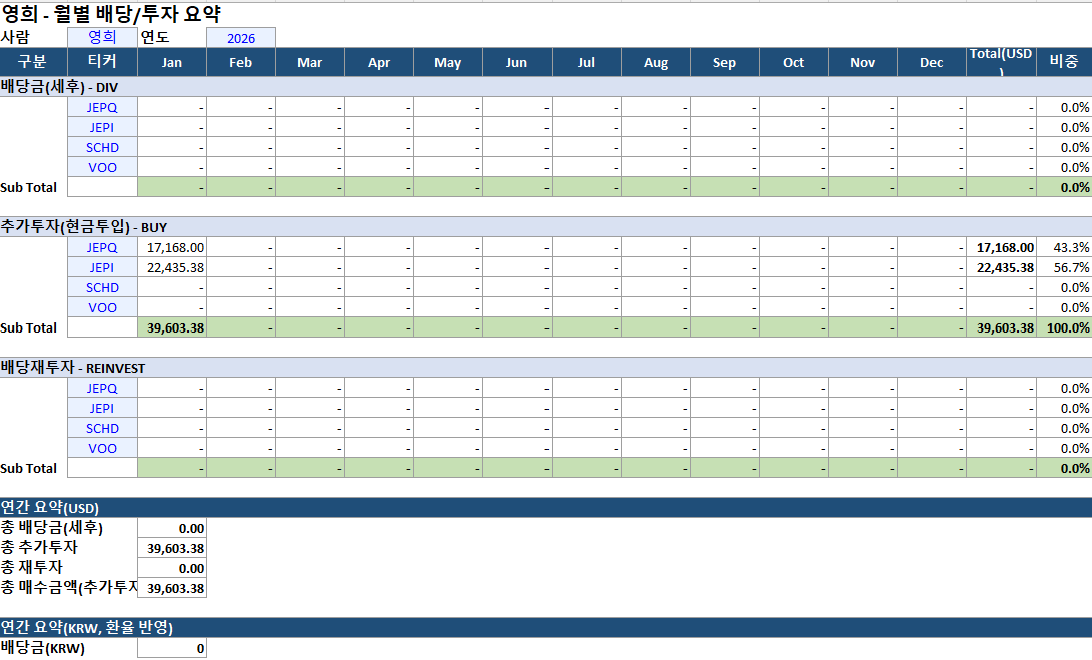This screenshot has width=1092, height=660.
Task: Select JEPI ticker in the BUY section
Action: [102, 267]
